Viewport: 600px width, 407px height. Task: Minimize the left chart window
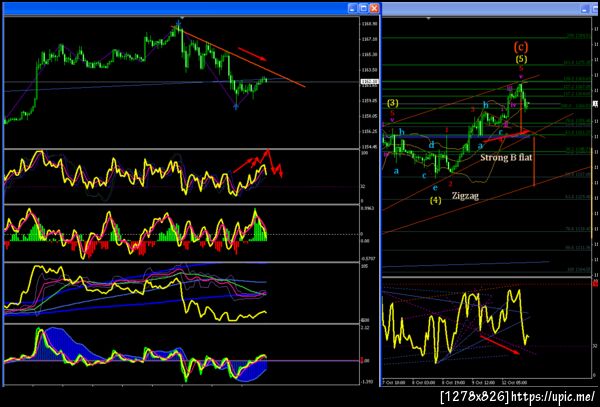353,8
